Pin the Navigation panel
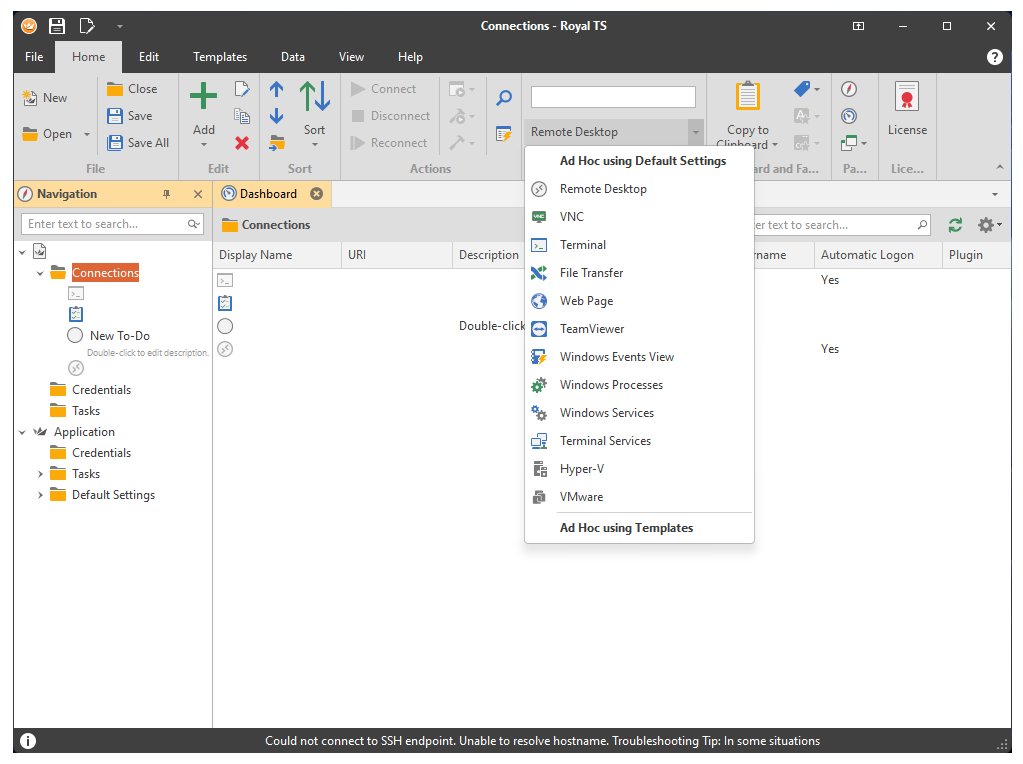This screenshot has width=1023, height=764. click(x=167, y=194)
